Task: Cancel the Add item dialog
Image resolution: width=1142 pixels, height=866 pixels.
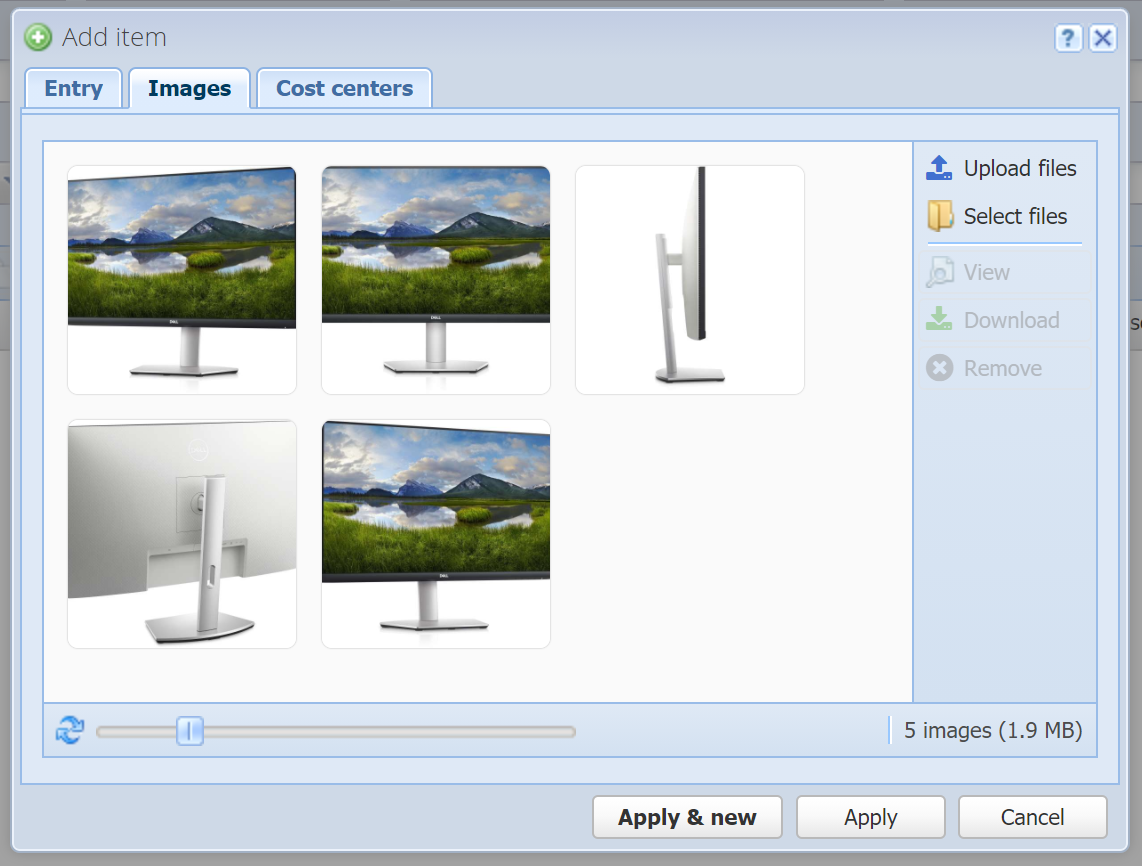Action: 1032,817
